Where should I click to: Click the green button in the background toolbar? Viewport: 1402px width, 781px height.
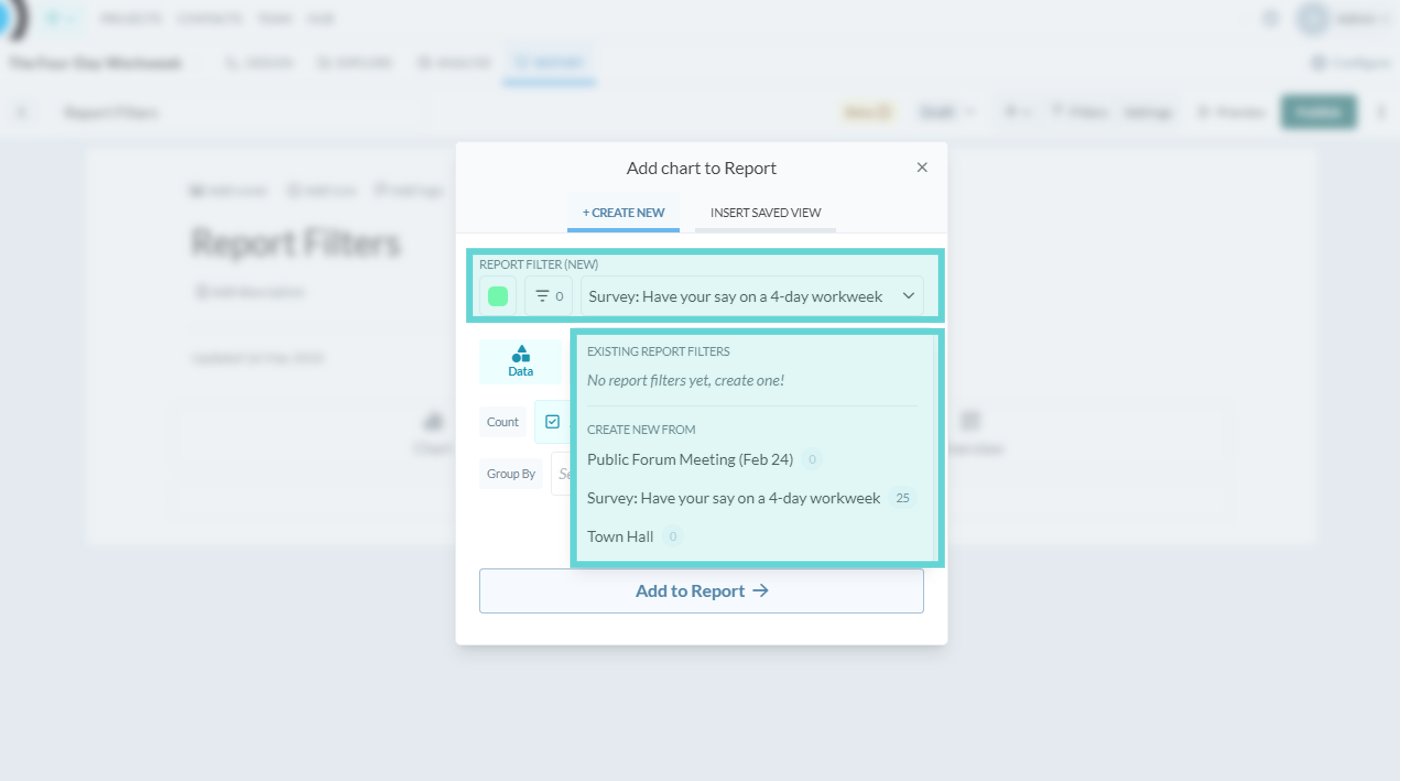click(x=1318, y=112)
